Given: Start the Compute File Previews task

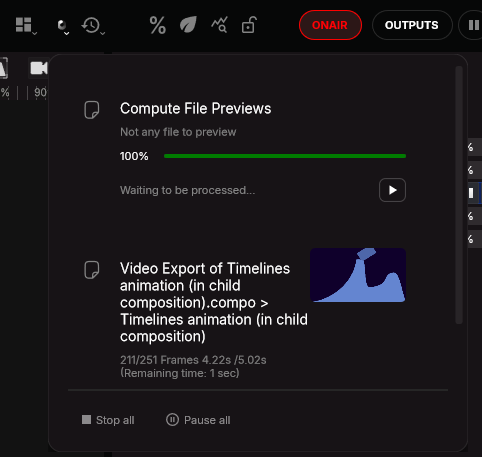Looking at the screenshot, I should [x=392, y=190].
